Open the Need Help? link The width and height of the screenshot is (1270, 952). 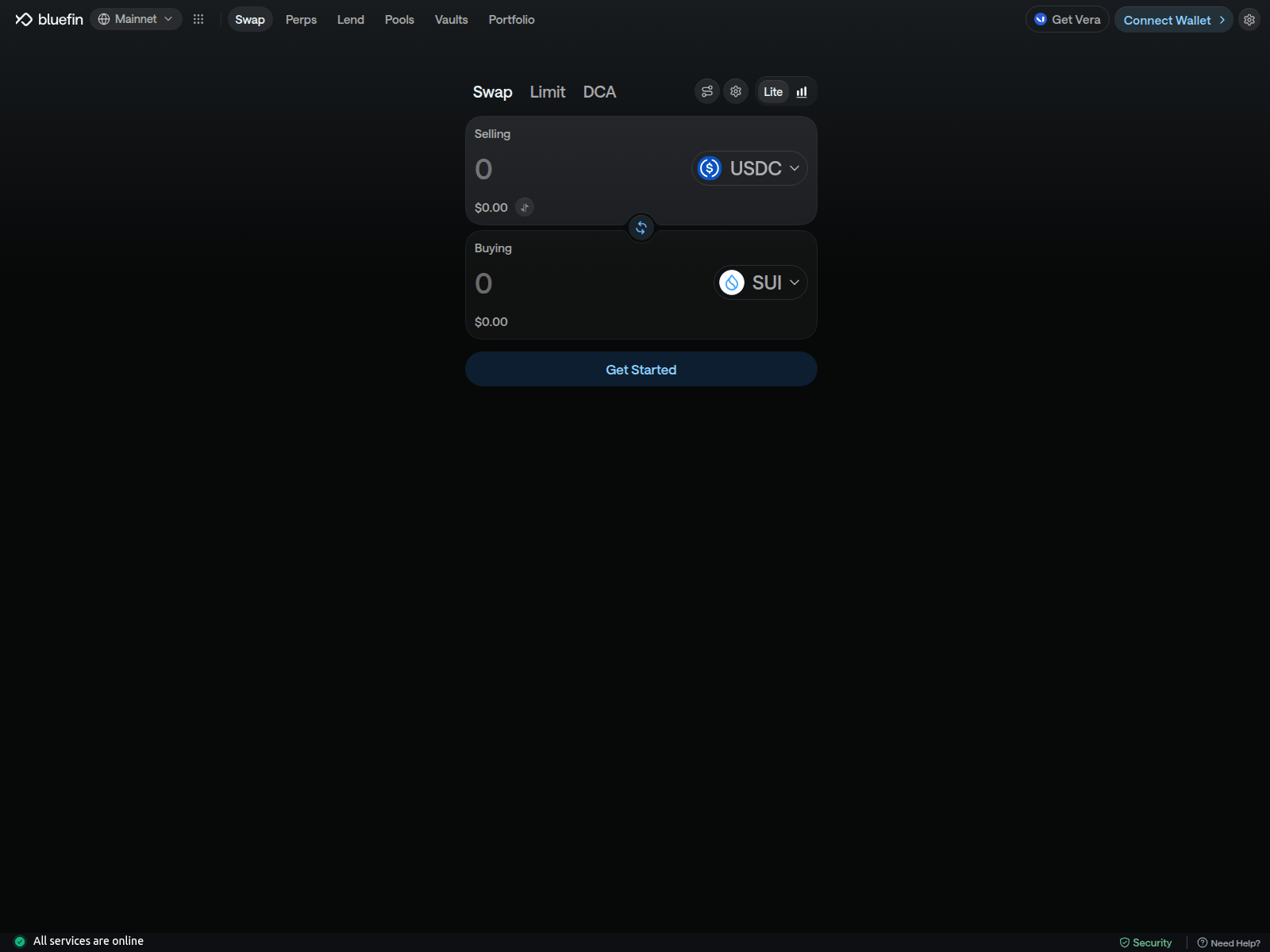point(1229,942)
